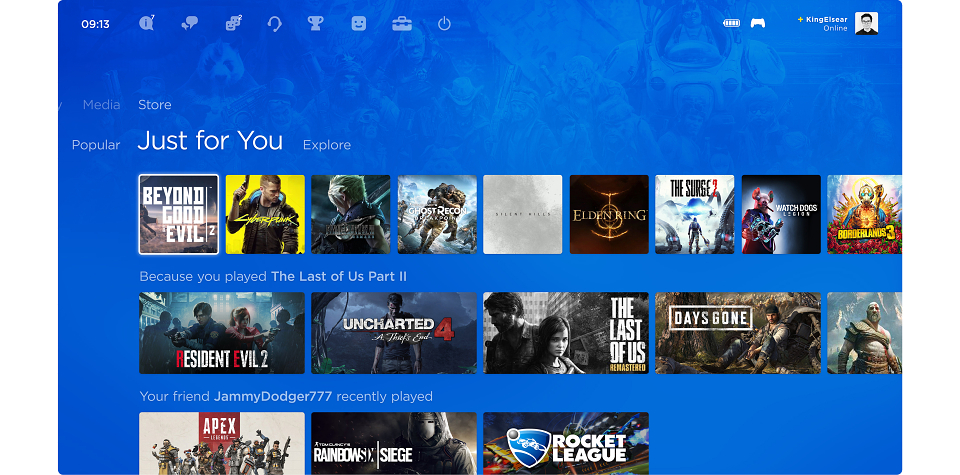Open the Watch Dogs Legion tile

[x=781, y=214]
